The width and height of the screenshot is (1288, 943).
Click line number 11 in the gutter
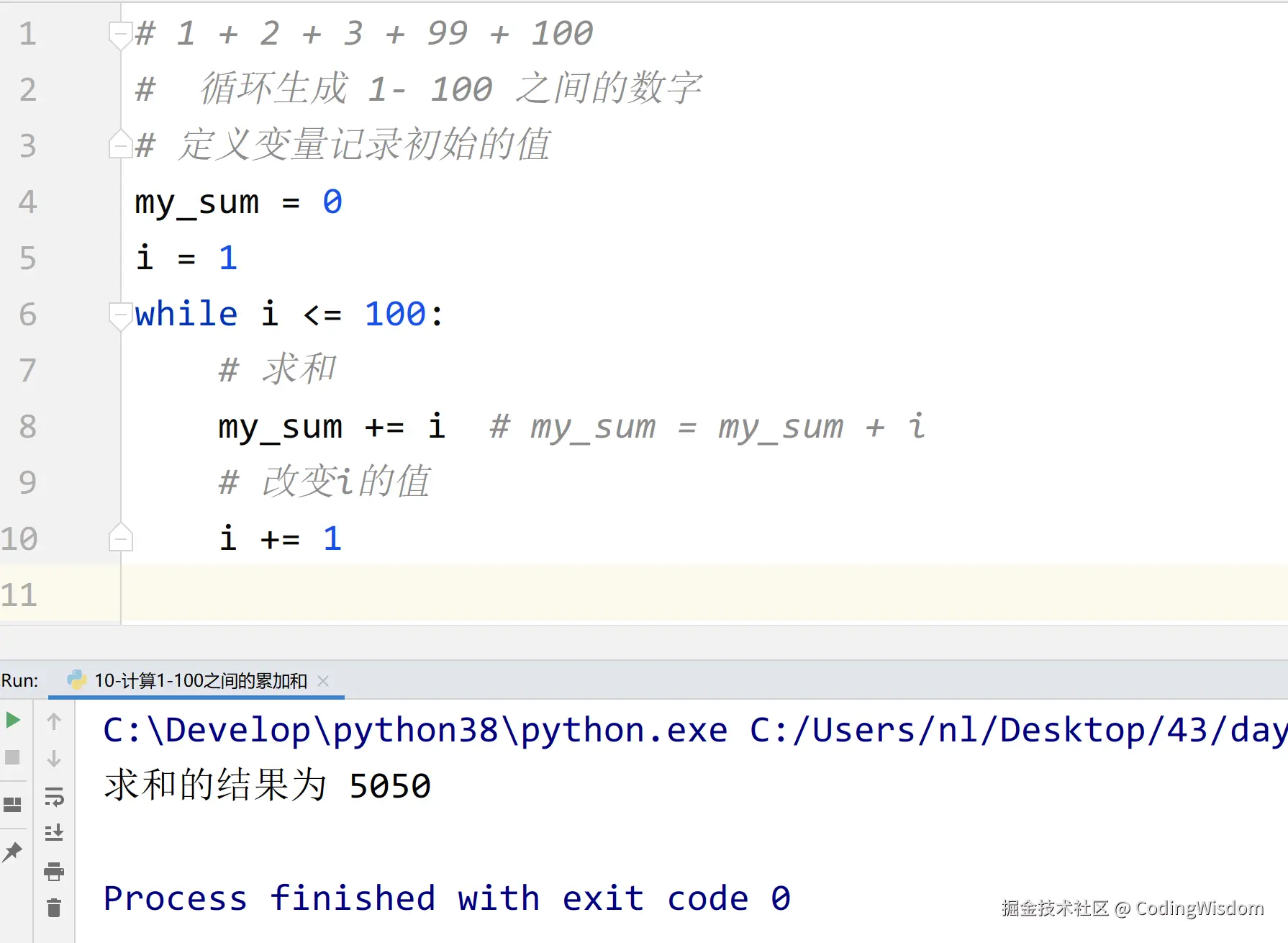[x=19, y=595]
